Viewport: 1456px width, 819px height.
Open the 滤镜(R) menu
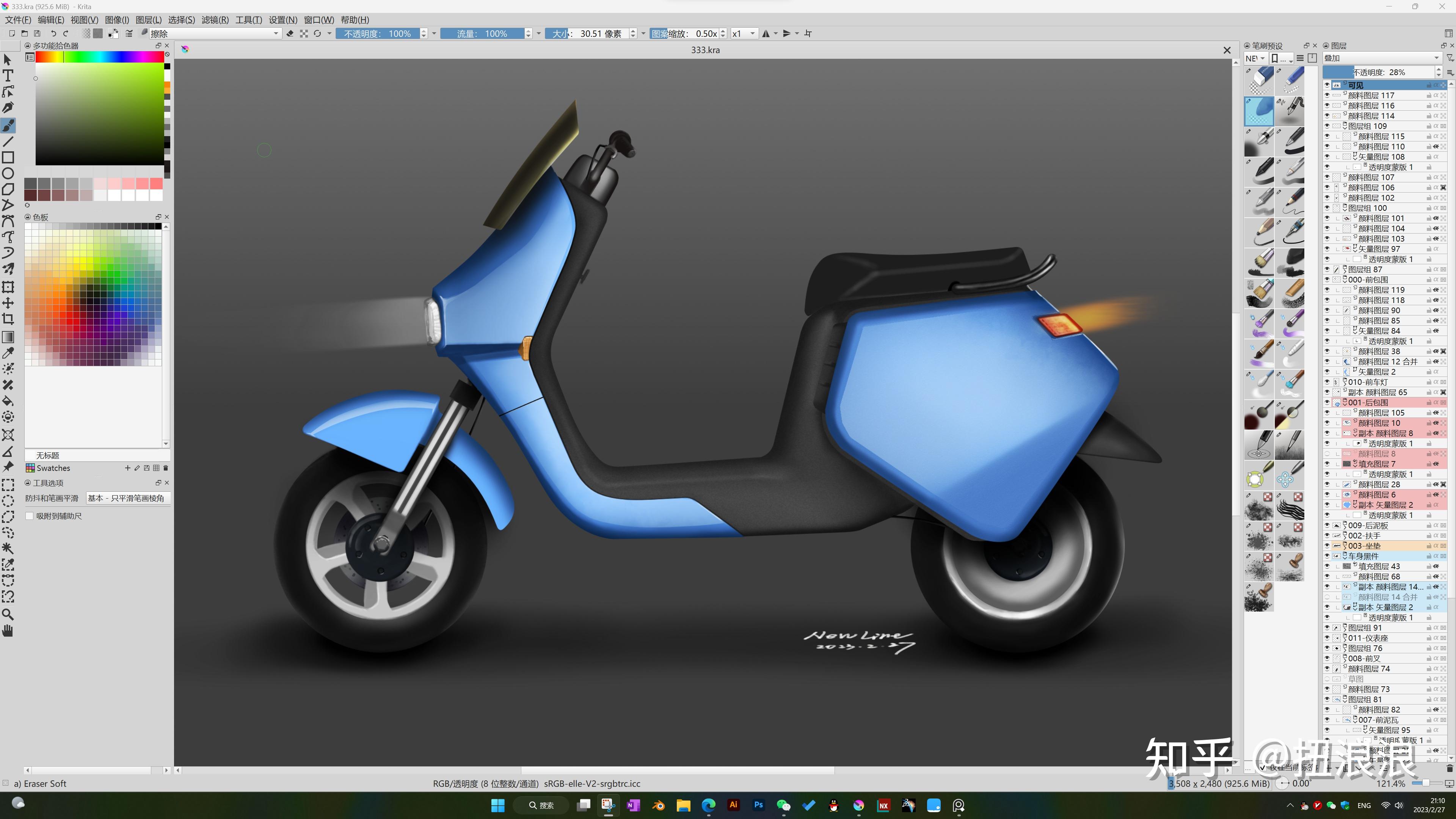[215, 20]
